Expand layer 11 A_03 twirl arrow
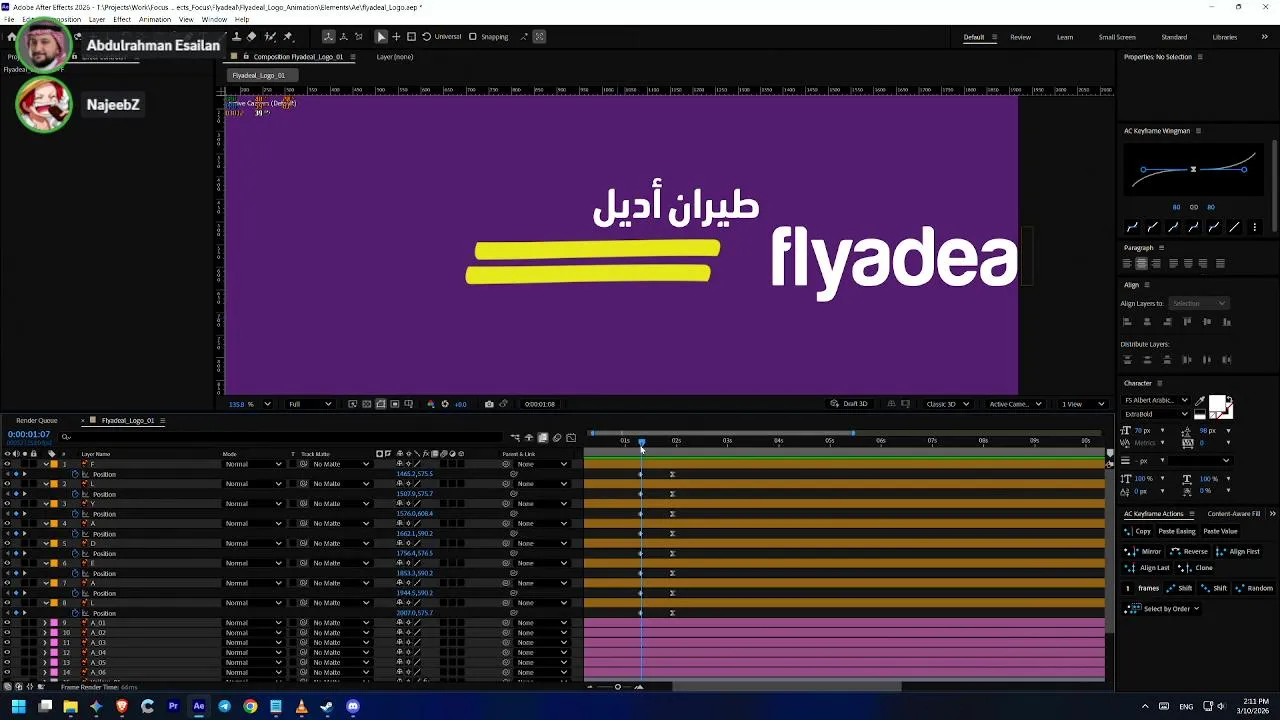The width and height of the screenshot is (1280, 720). coord(45,643)
